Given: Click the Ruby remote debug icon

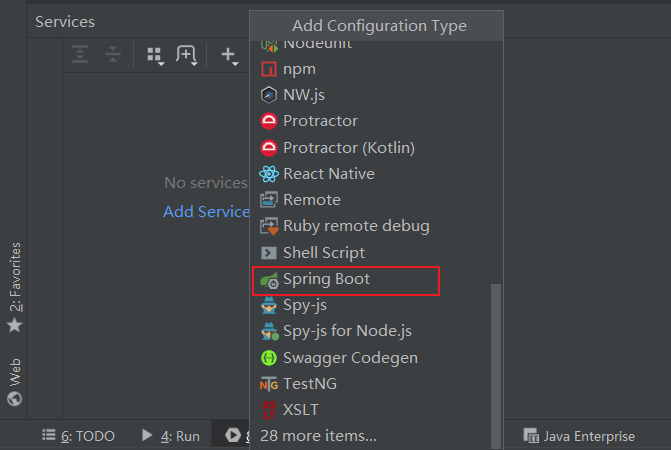Looking at the screenshot, I should (x=269, y=226).
